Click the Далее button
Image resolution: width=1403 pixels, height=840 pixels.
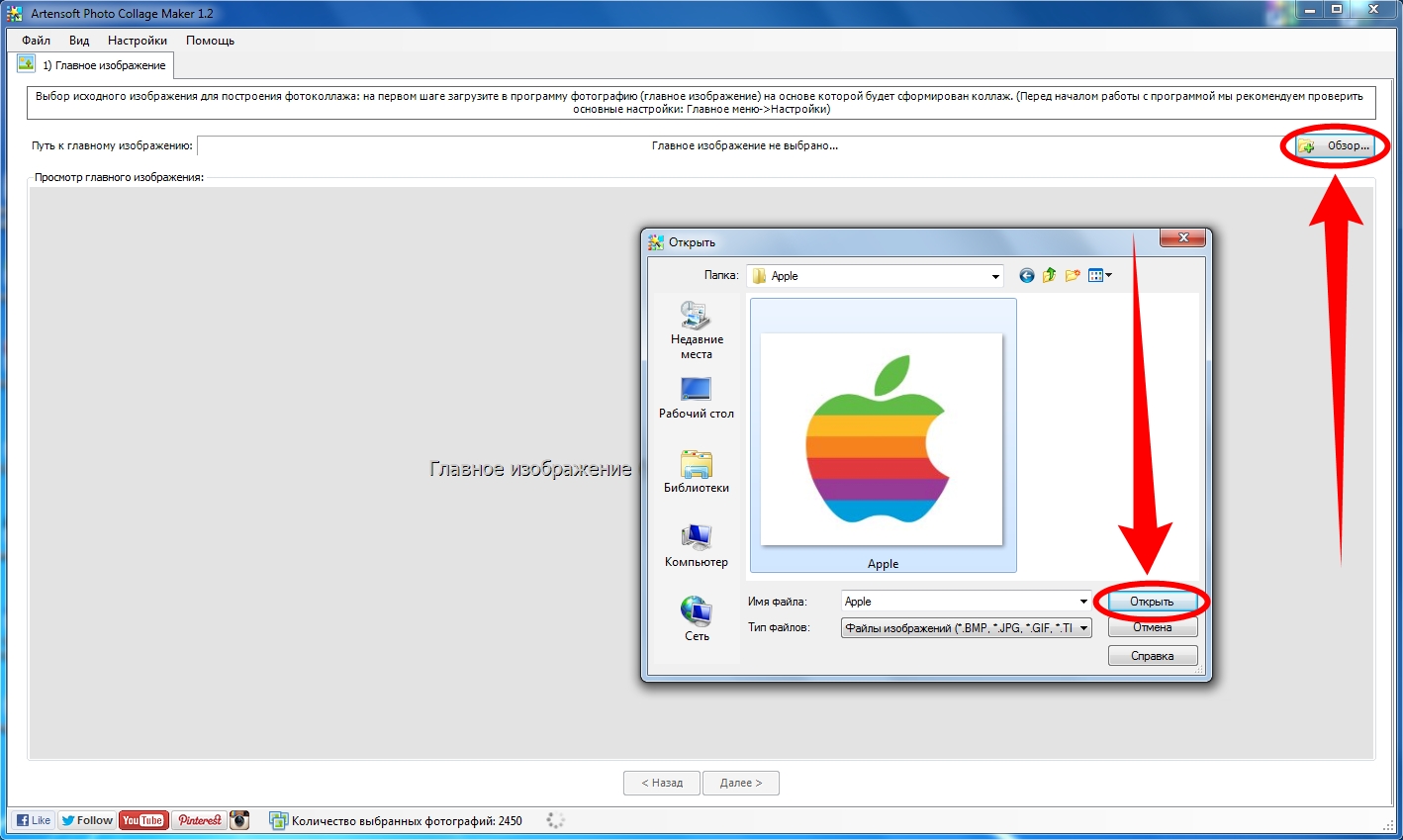click(740, 783)
